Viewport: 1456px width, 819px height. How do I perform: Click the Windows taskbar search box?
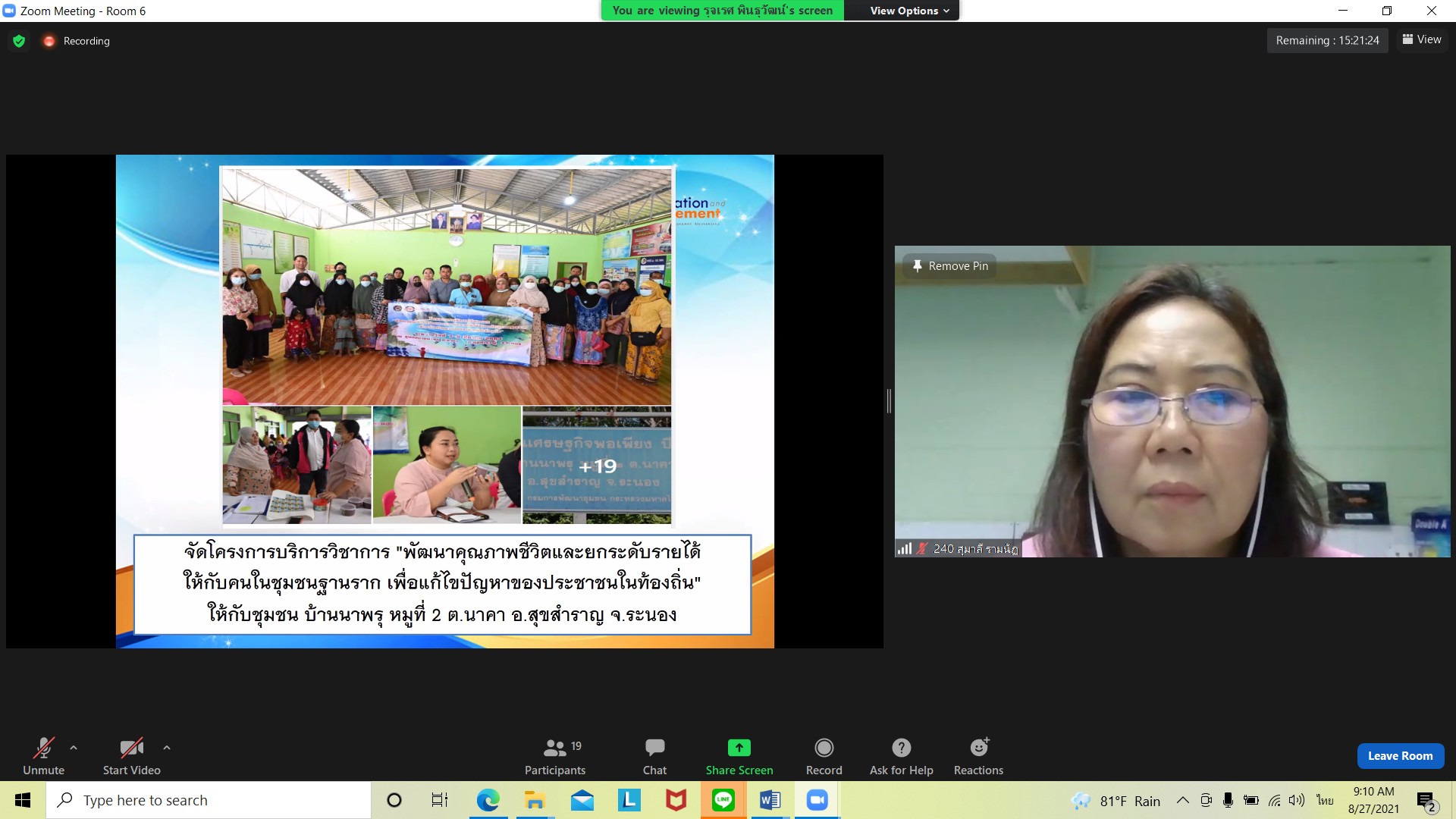tap(209, 800)
